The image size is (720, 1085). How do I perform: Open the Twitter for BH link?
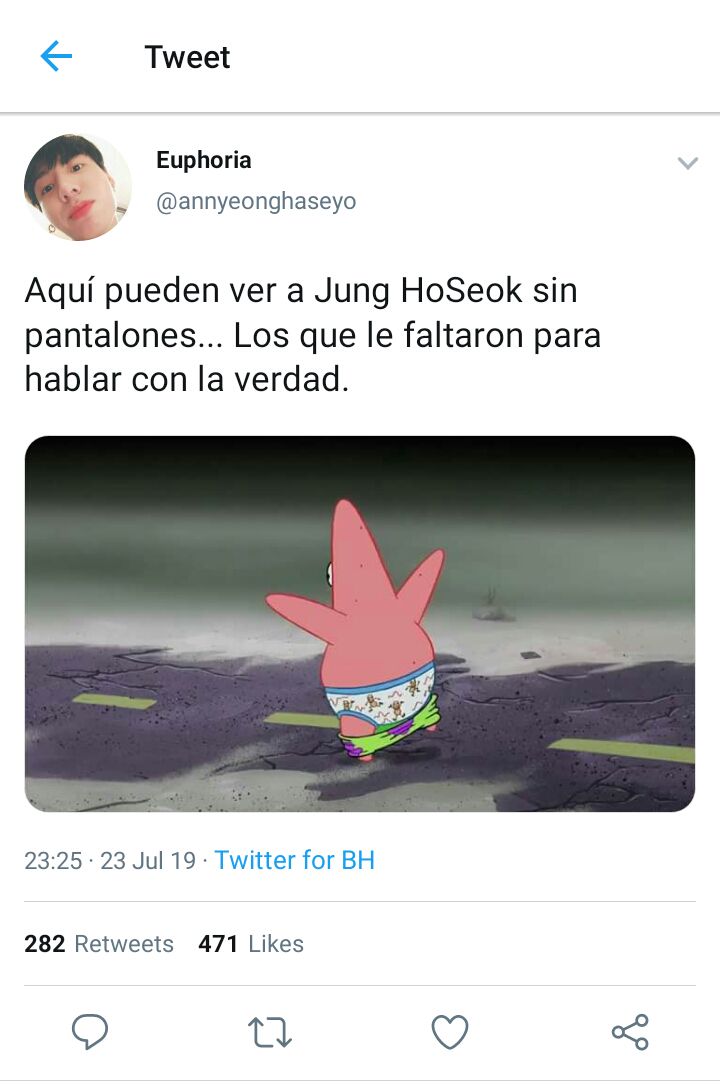295,860
